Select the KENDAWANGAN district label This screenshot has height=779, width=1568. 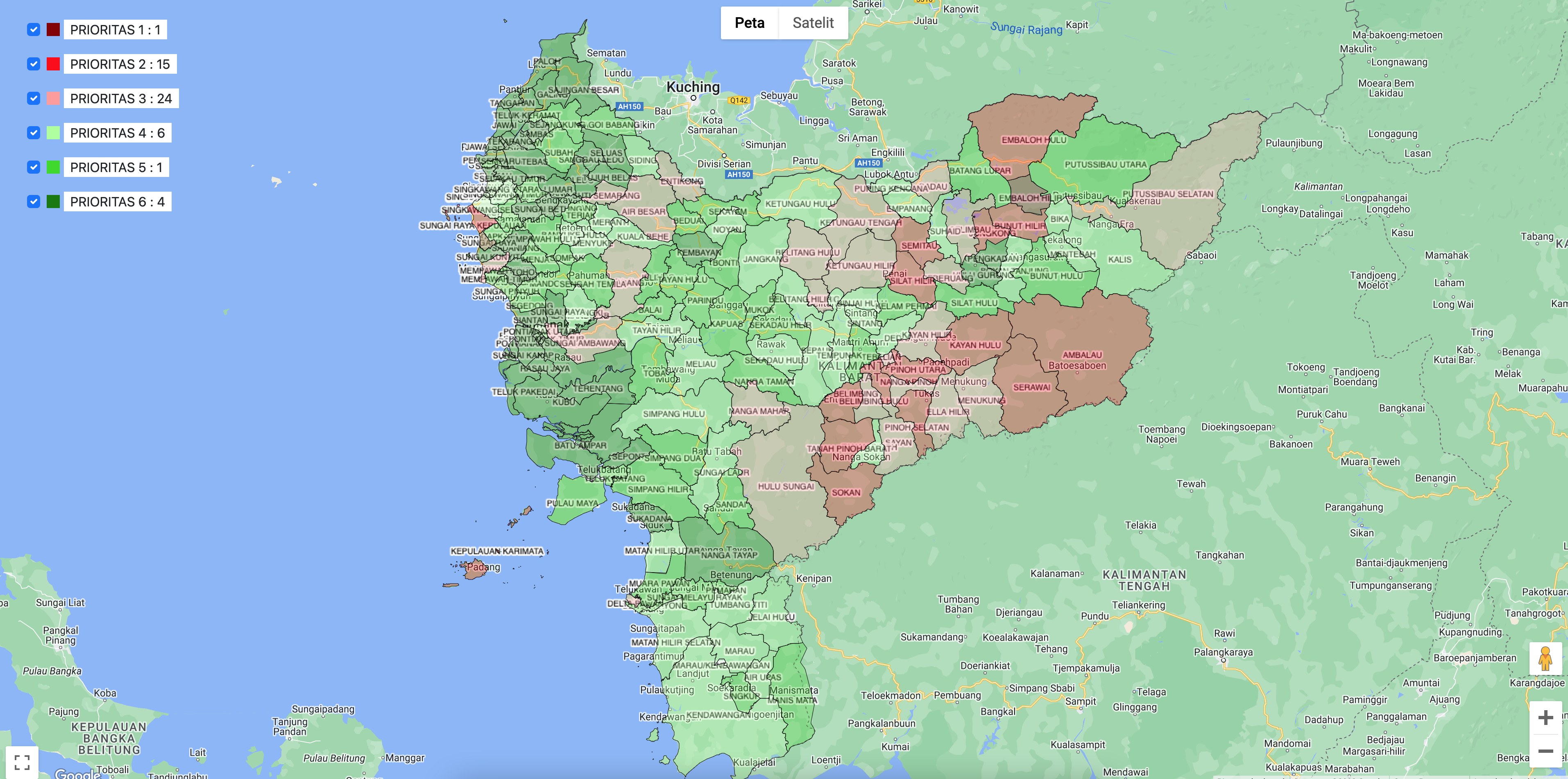(x=719, y=714)
